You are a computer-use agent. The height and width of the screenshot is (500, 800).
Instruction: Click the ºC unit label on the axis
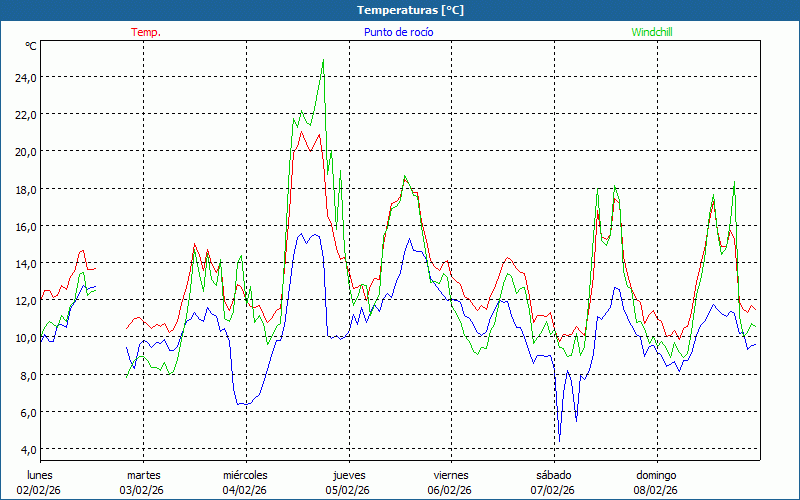click(x=31, y=46)
